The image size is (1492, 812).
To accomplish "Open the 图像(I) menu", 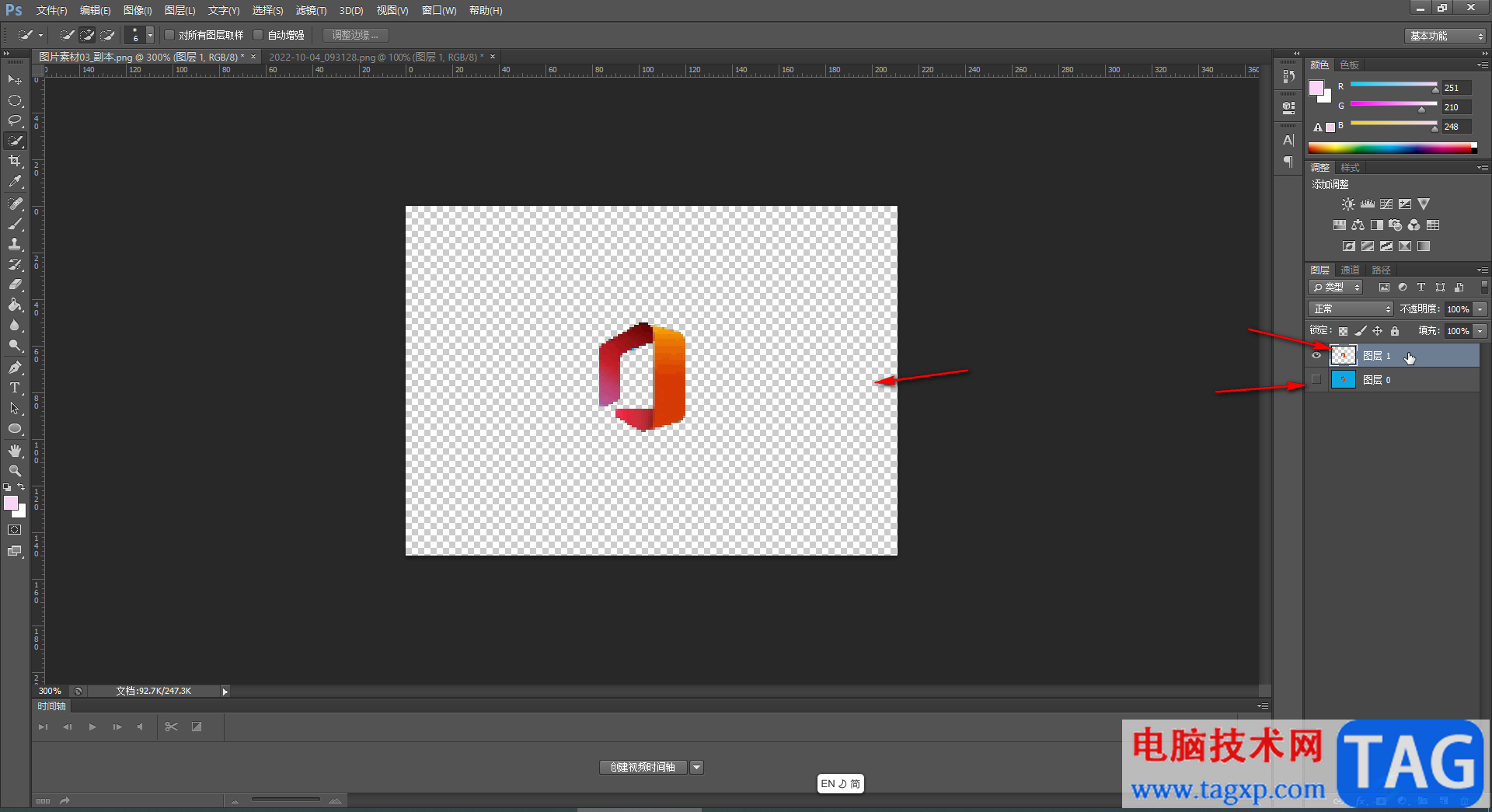I will coord(138,11).
